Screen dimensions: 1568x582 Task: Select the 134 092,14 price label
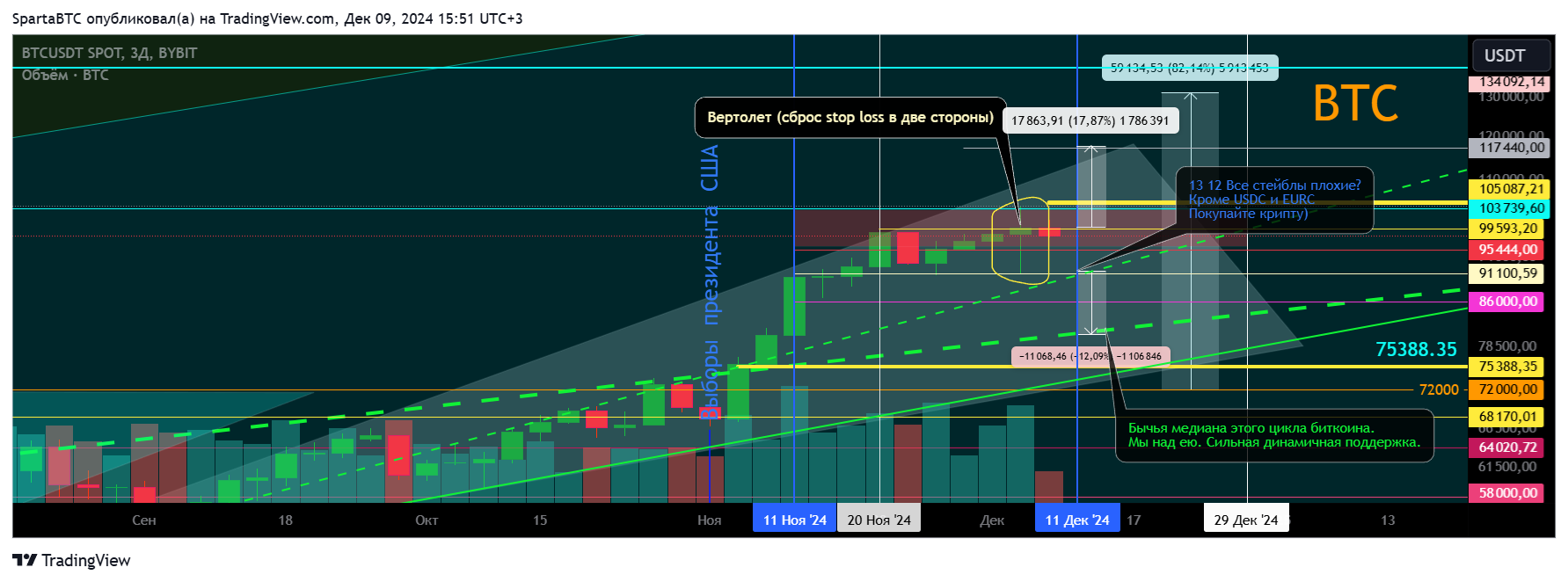coord(1509,82)
